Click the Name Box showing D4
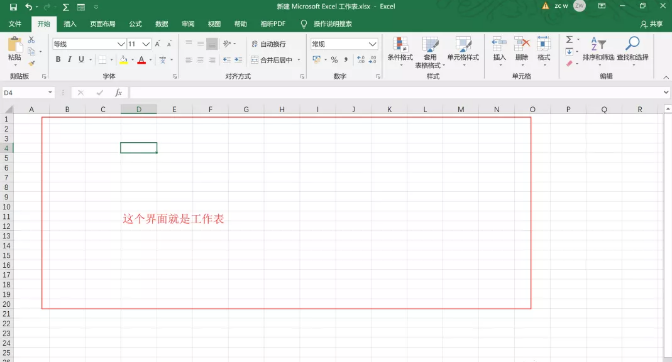The width and height of the screenshot is (672, 362). tap(28, 93)
